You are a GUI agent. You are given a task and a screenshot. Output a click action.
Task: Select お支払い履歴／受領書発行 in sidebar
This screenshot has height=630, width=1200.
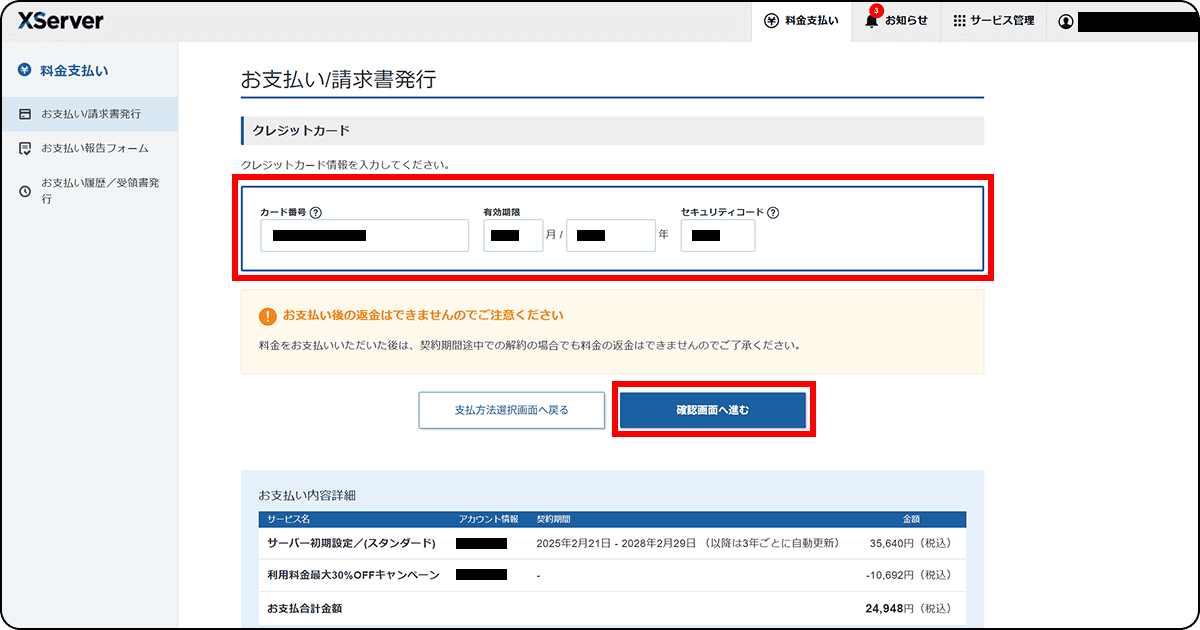pos(89,191)
